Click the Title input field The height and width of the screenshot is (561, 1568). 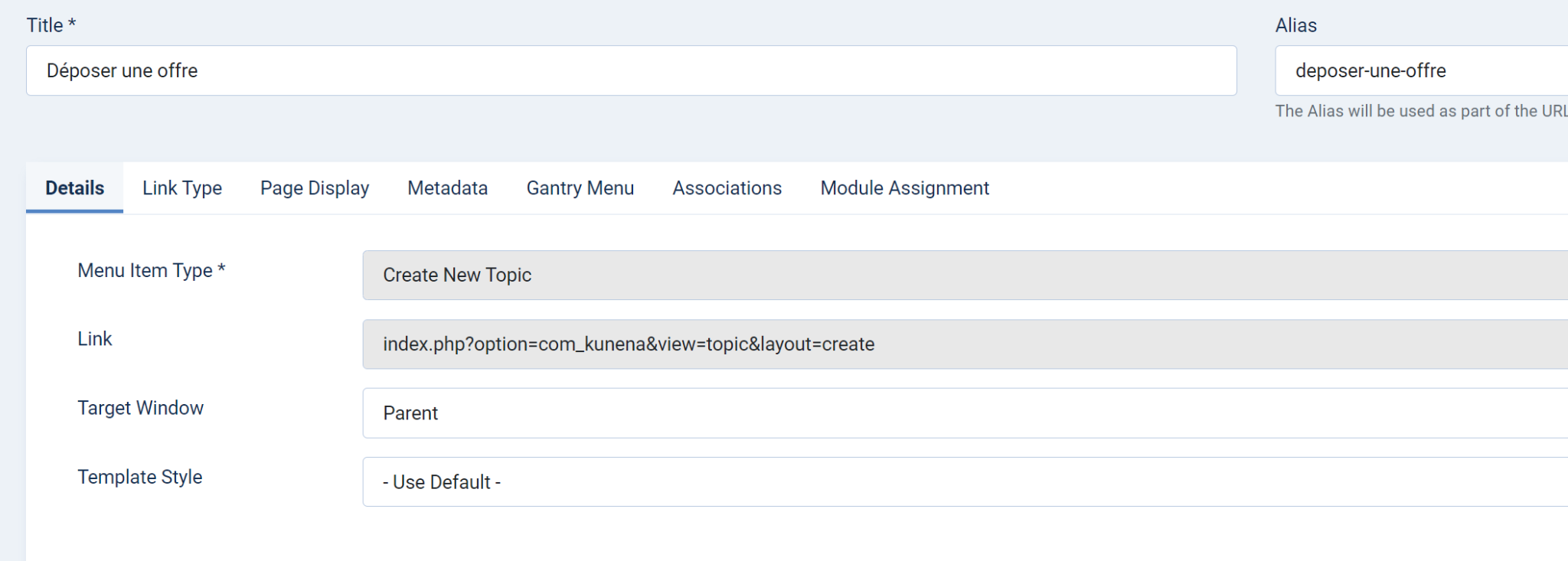[631, 70]
